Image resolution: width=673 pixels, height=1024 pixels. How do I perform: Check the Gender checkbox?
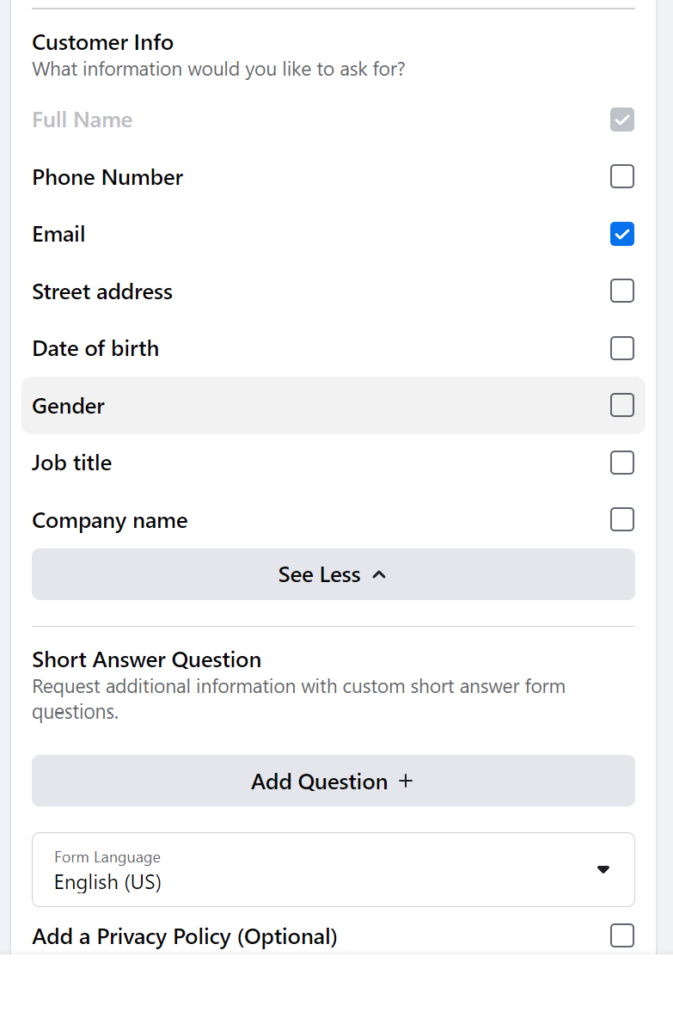coord(622,405)
